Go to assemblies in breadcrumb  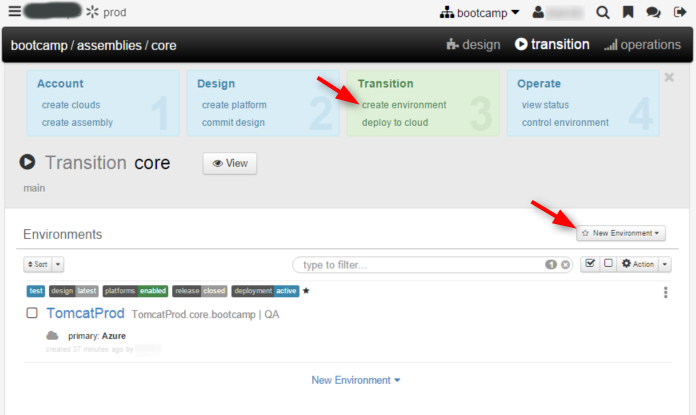(109, 45)
